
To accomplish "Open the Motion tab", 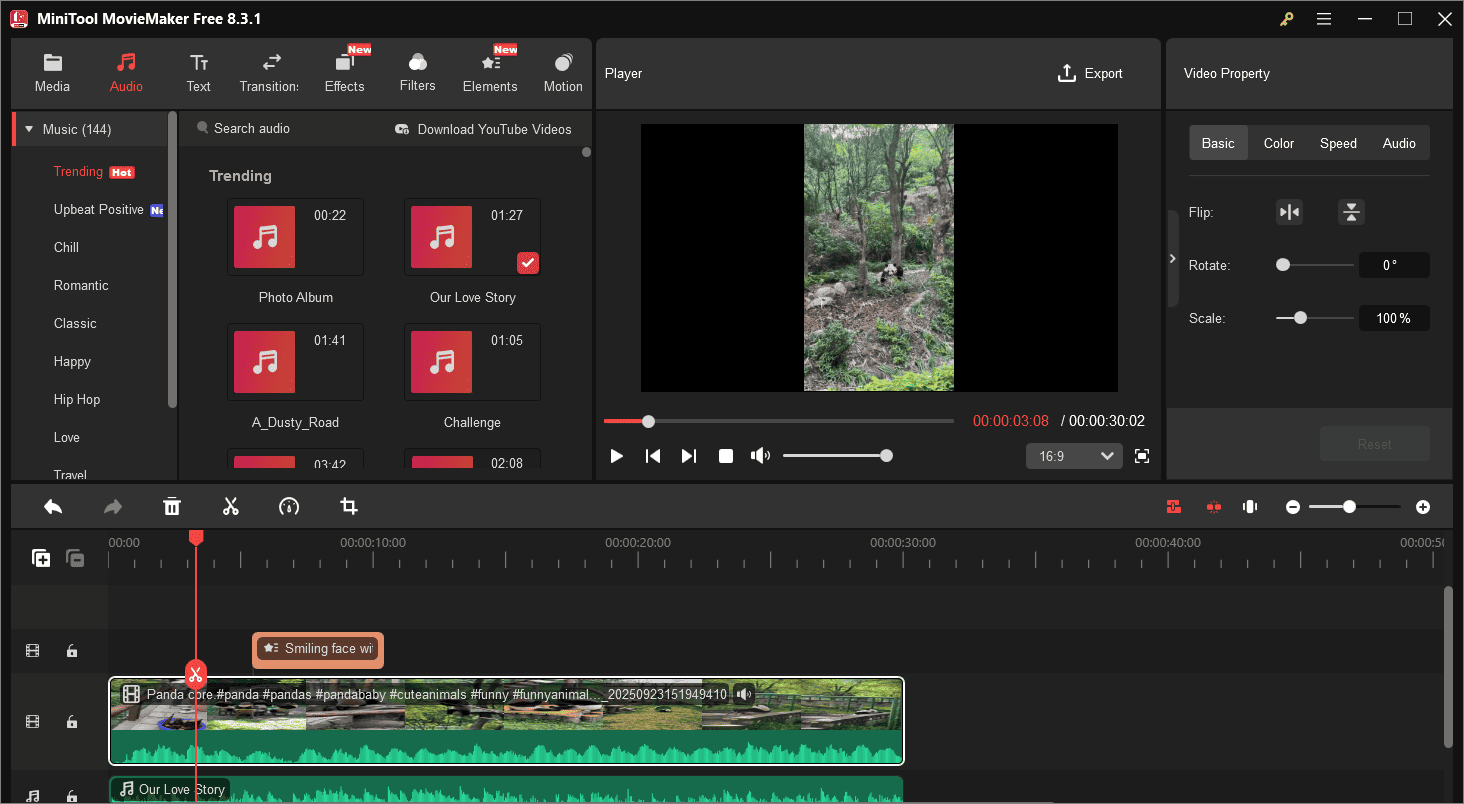I will (x=563, y=73).
